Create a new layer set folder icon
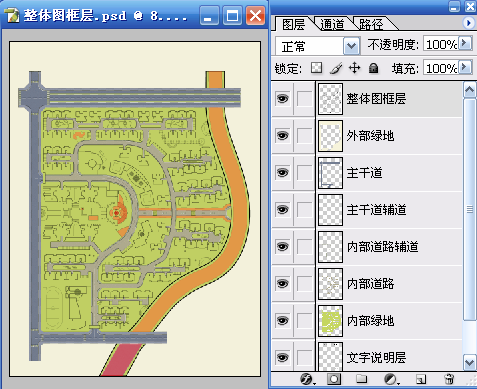 click(x=362, y=379)
